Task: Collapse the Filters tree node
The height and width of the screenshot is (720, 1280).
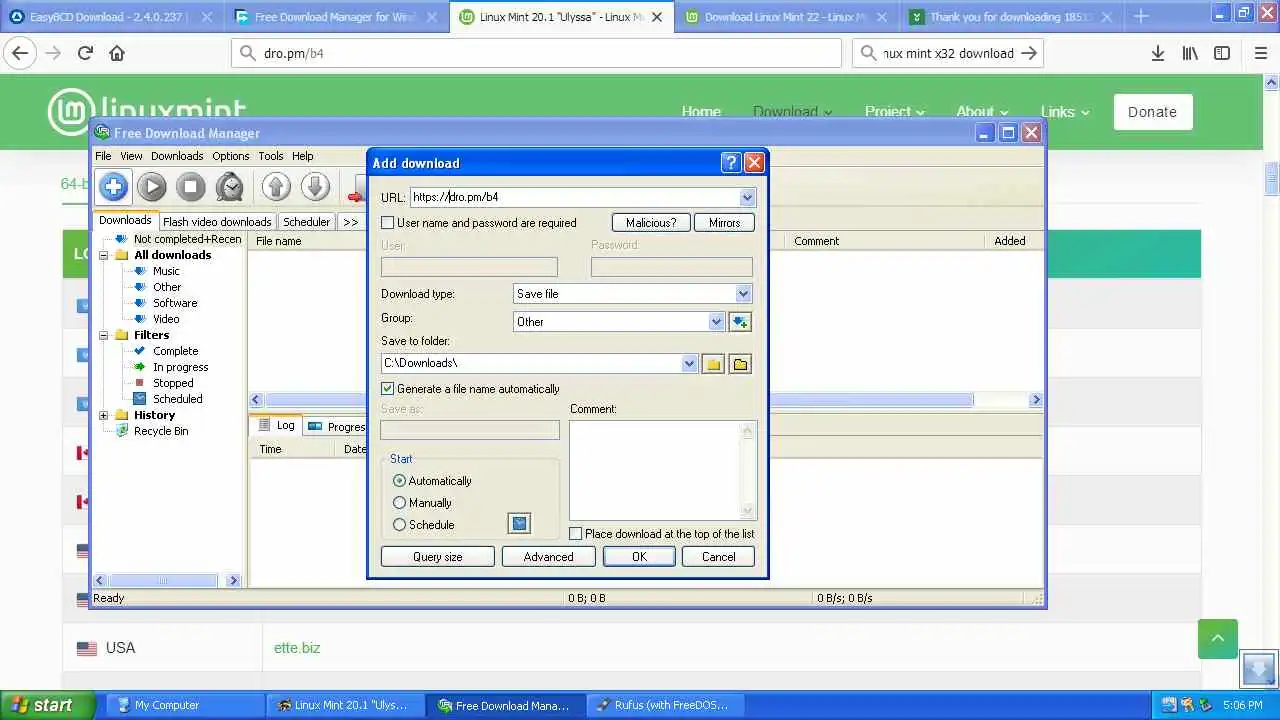Action: (104, 335)
